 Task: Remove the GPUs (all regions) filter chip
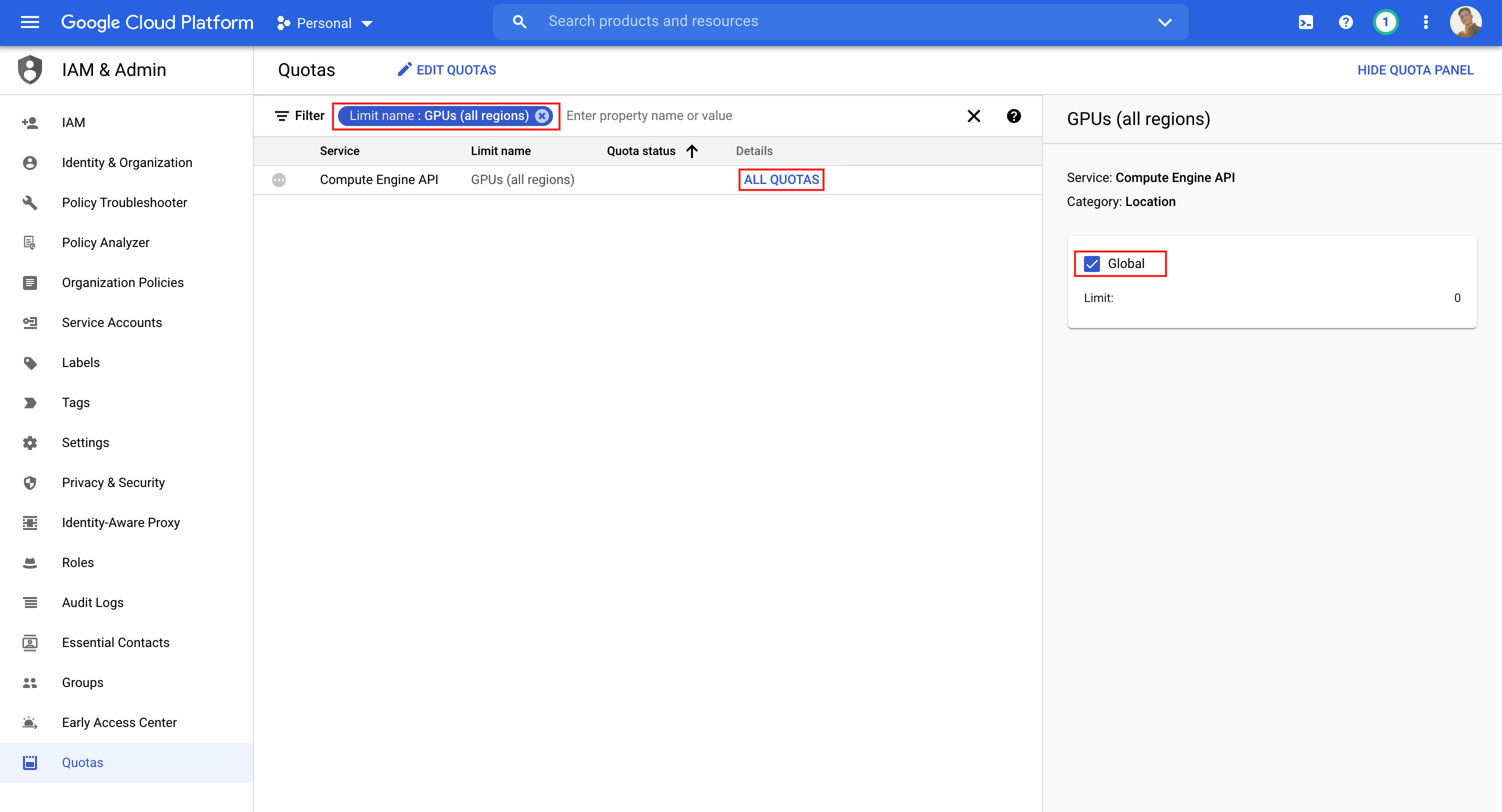click(x=541, y=116)
